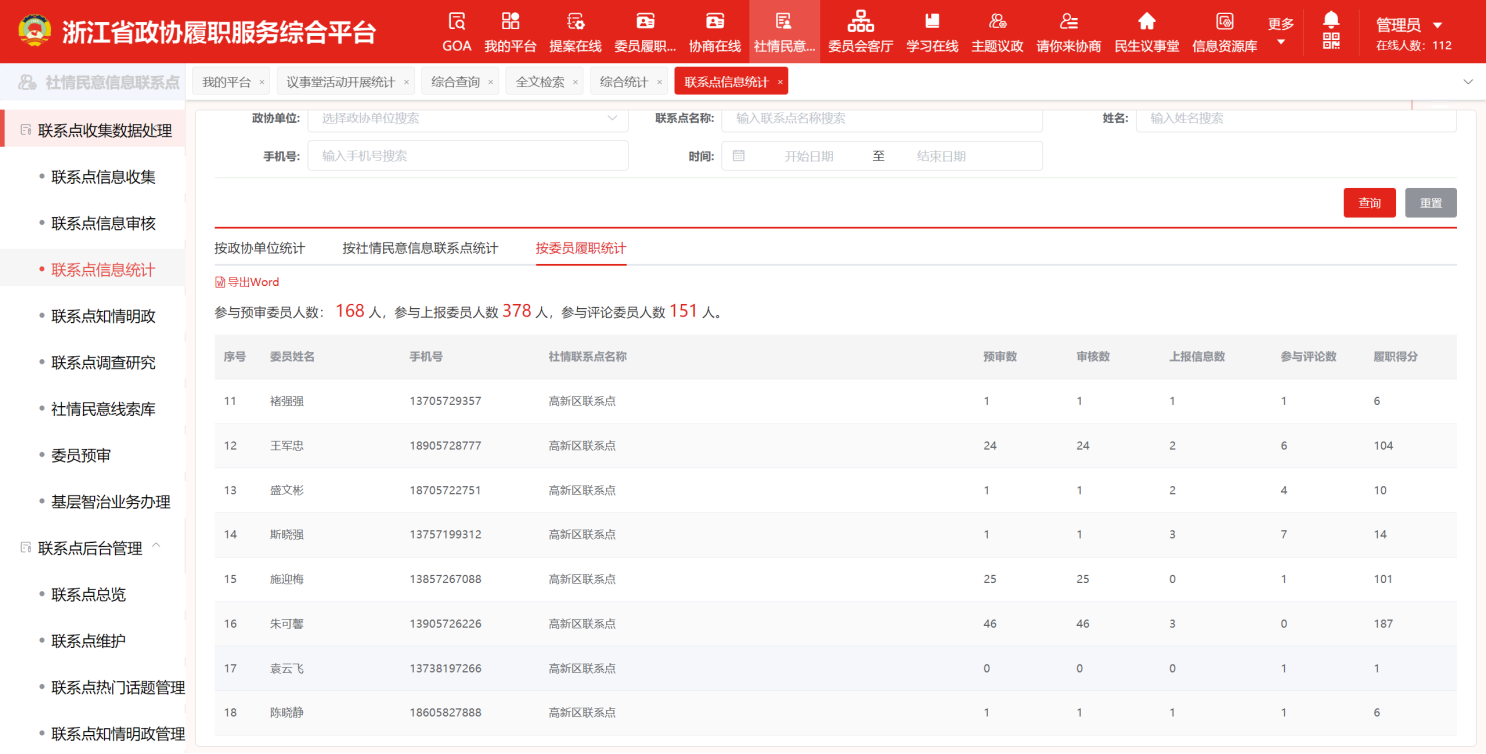Select 按社情民意信息联系点统计 tab
The image size is (1486, 754).
tap(420, 248)
